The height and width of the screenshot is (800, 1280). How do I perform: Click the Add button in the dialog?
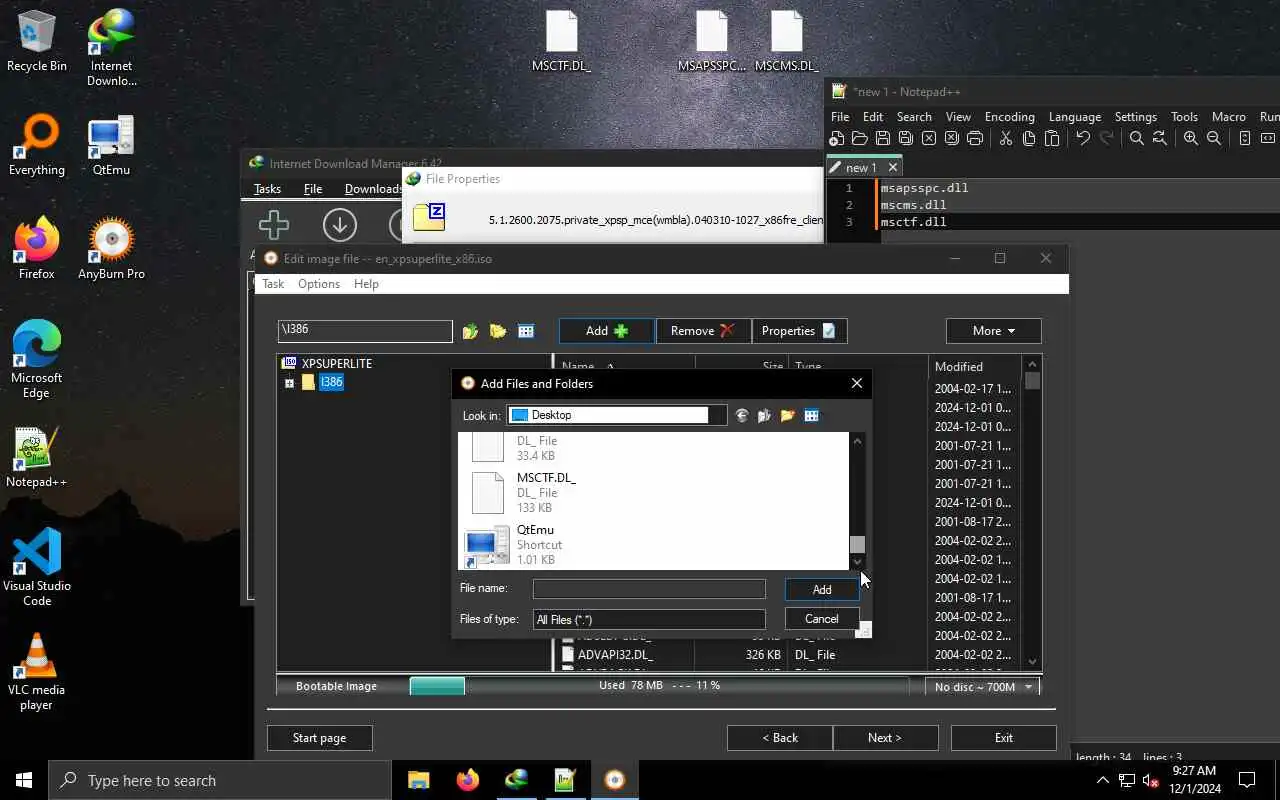coord(822,589)
